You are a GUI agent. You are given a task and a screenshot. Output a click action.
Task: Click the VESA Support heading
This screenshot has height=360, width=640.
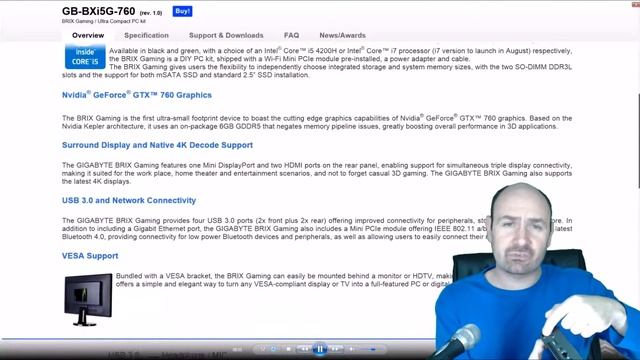click(90, 256)
